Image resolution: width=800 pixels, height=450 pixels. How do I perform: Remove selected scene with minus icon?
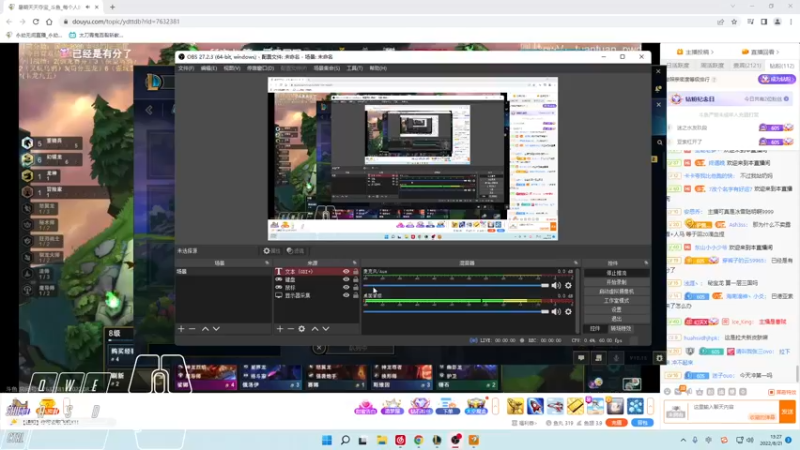pyautogui.click(x=192, y=329)
